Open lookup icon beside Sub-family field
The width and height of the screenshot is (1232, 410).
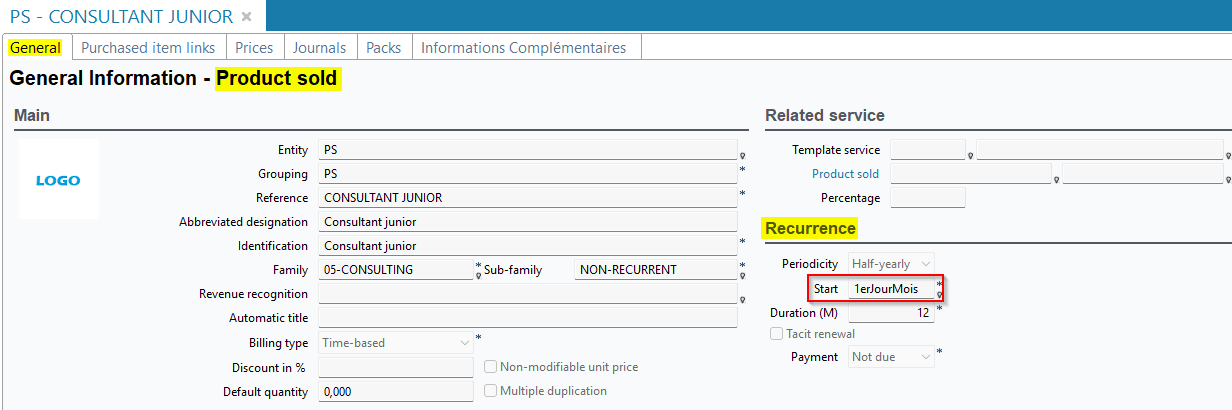pos(742,276)
